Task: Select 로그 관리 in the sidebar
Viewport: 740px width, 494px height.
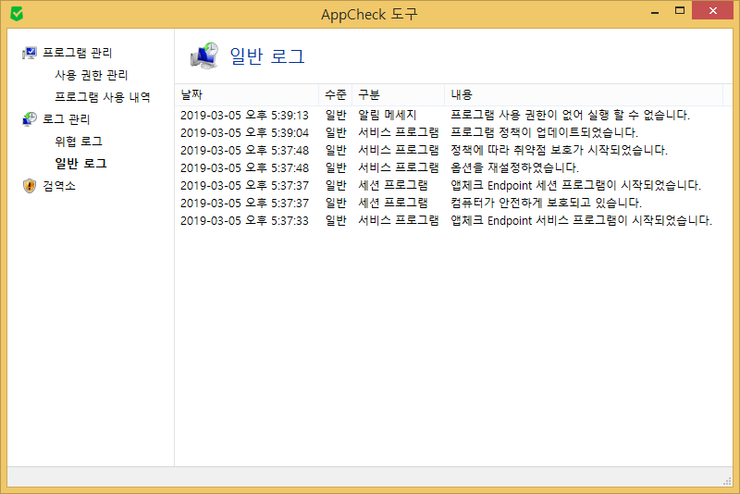Action: click(66, 119)
